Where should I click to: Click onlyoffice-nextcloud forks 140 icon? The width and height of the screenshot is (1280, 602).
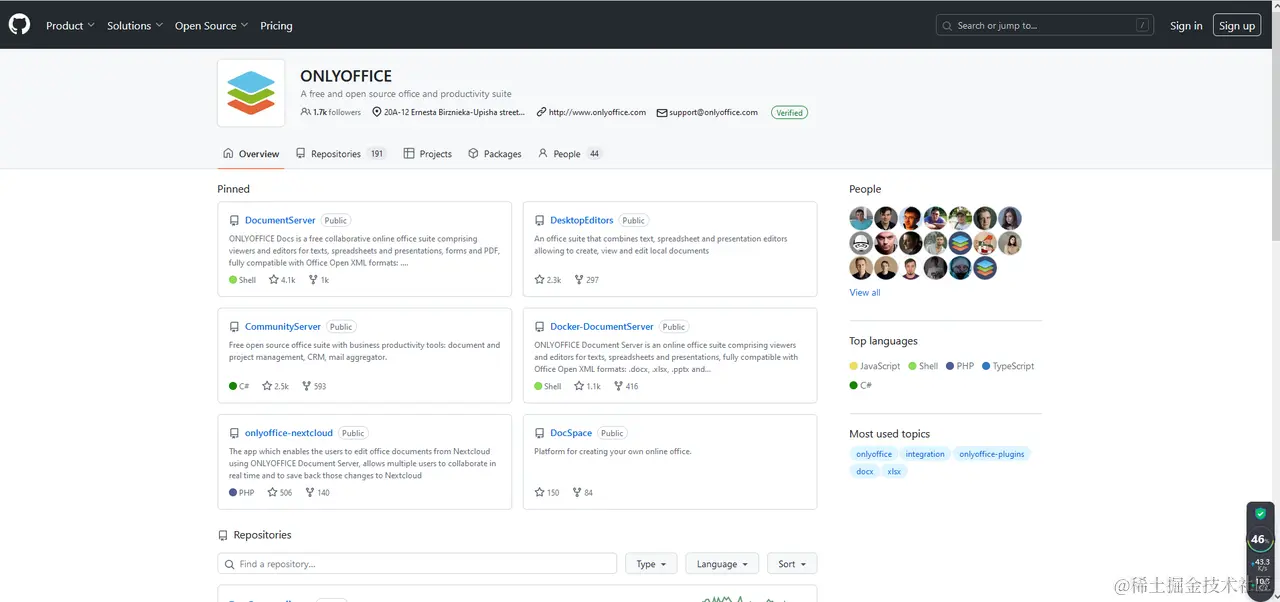pyautogui.click(x=310, y=492)
